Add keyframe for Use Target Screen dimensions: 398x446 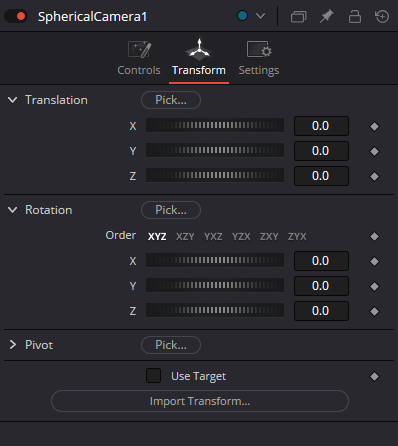click(375, 376)
